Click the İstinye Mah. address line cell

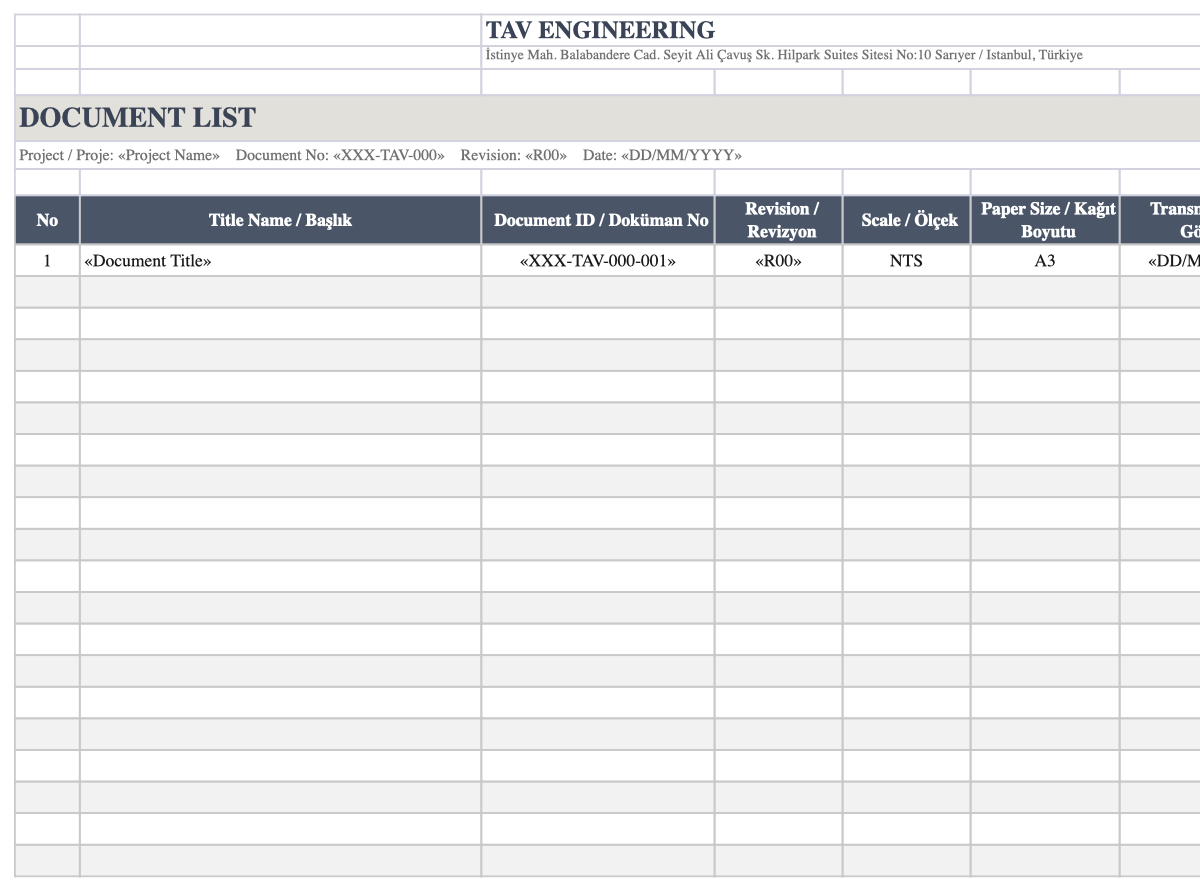[x=840, y=56]
